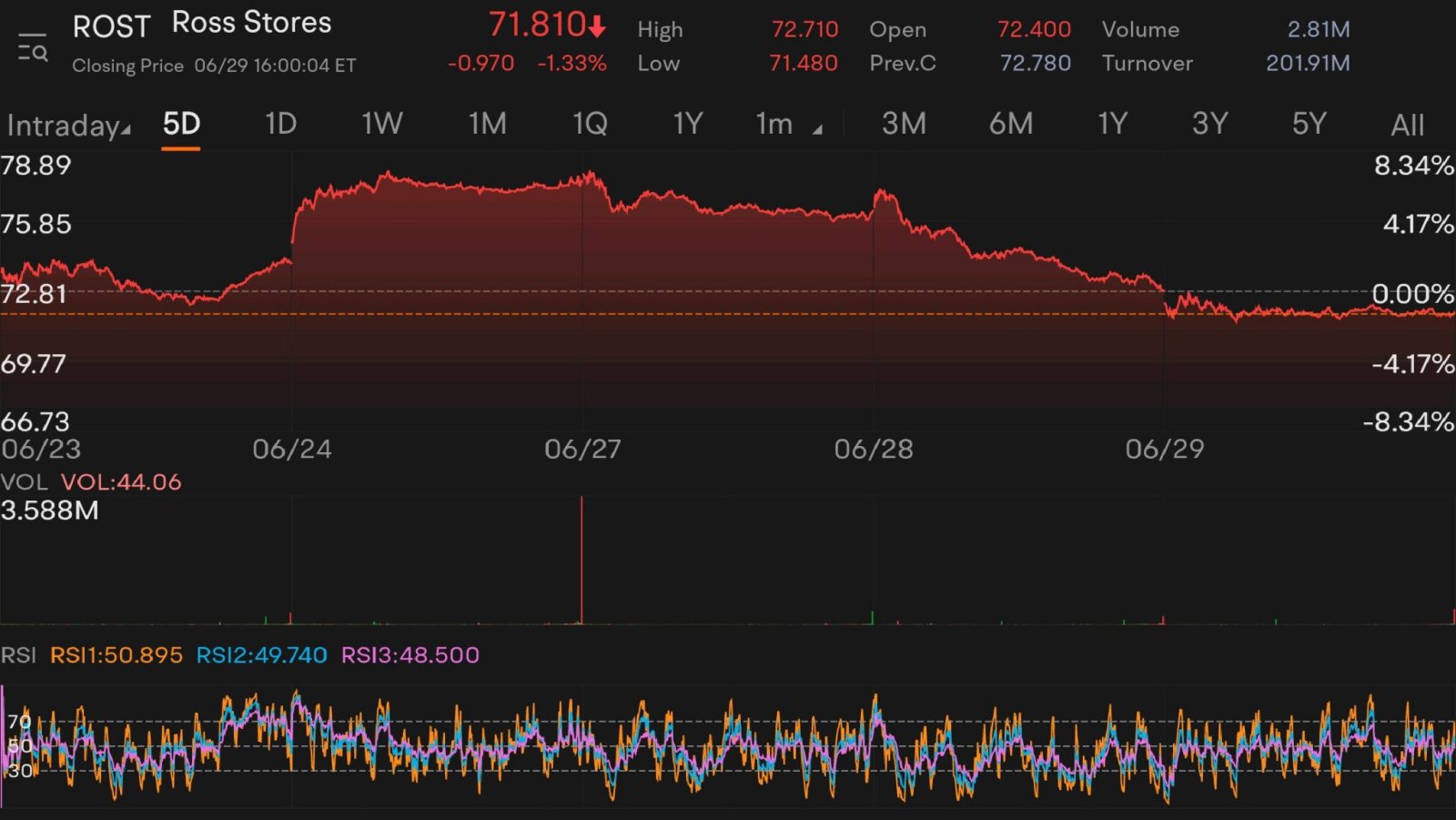
Task: Click the Open value 72.400
Action: click(x=1034, y=29)
